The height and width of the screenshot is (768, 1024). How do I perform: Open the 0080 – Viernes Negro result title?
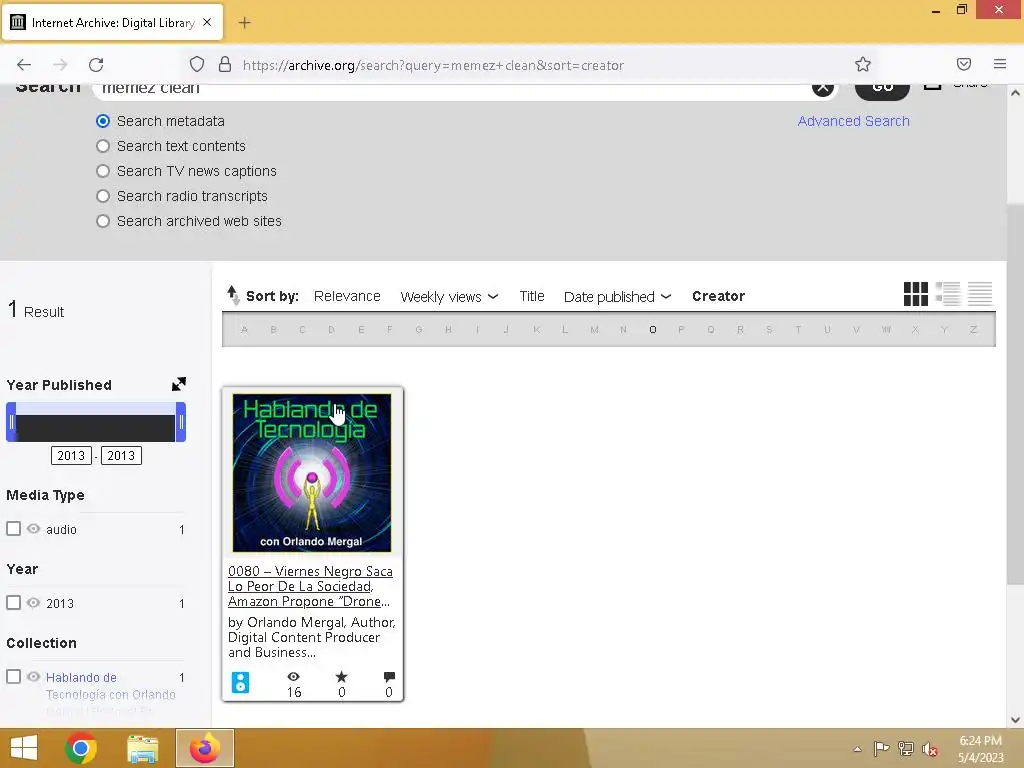[x=310, y=586]
